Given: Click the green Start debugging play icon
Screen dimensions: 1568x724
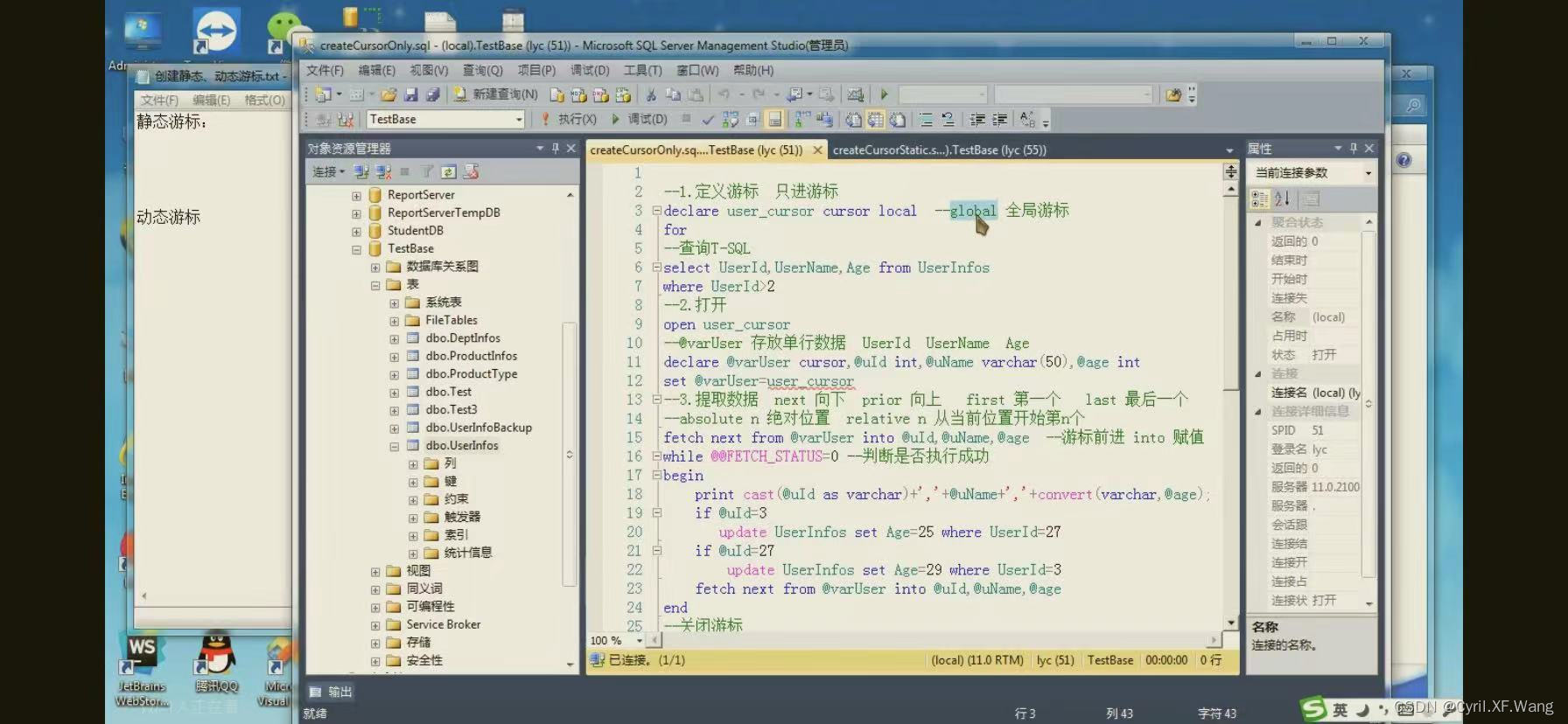Looking at the screenshot, I should 884,94.
